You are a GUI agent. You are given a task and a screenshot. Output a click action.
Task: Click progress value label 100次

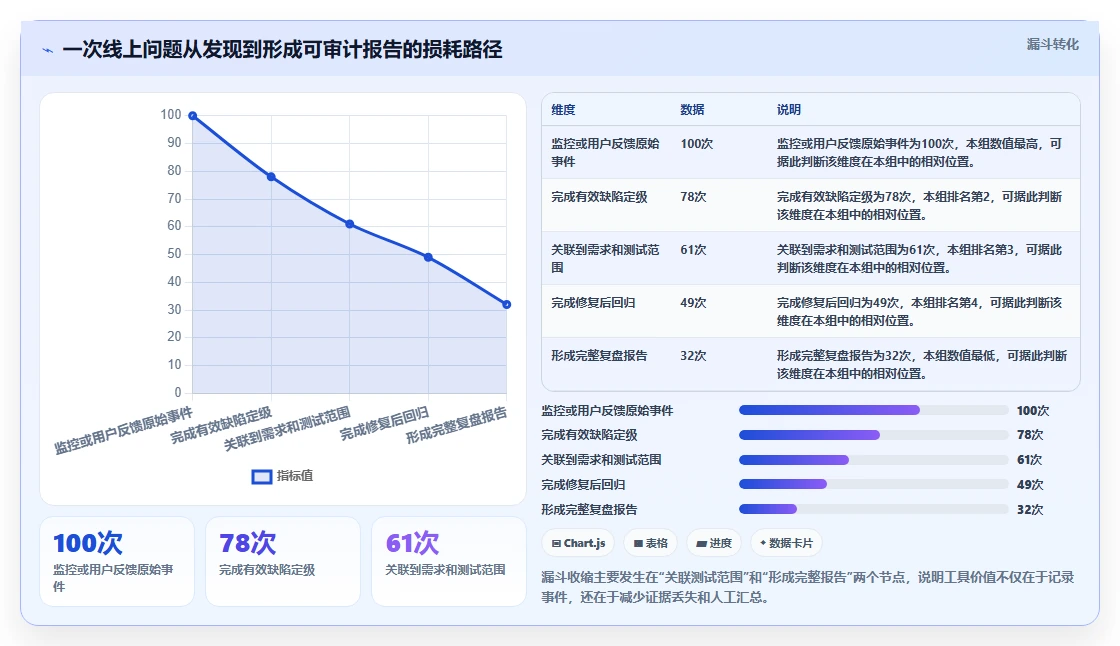coord(1033,411)
